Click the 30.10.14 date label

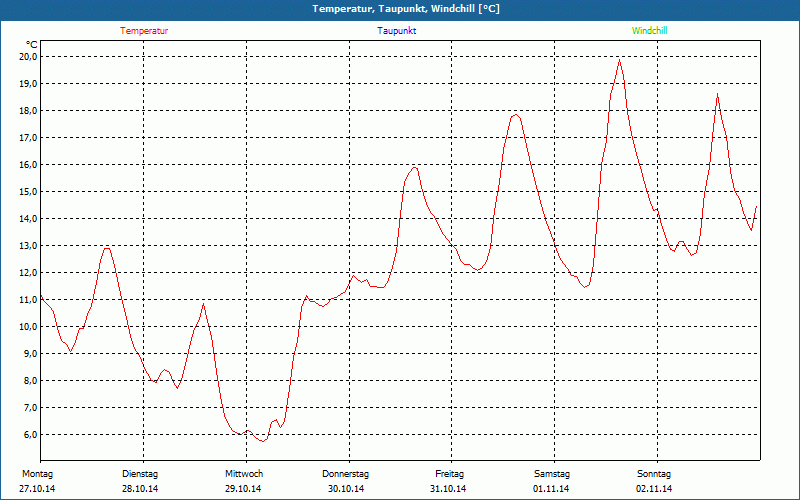(x=346, y=489)
